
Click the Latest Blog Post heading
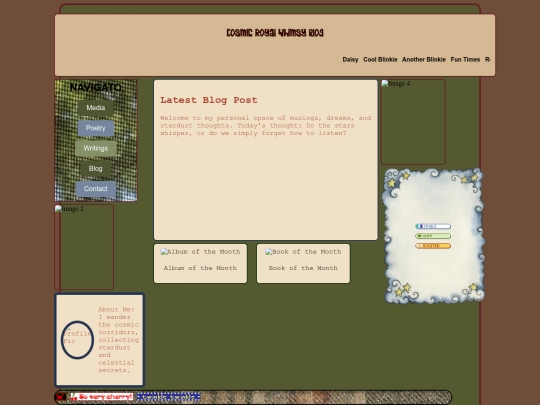click(209, 100)
